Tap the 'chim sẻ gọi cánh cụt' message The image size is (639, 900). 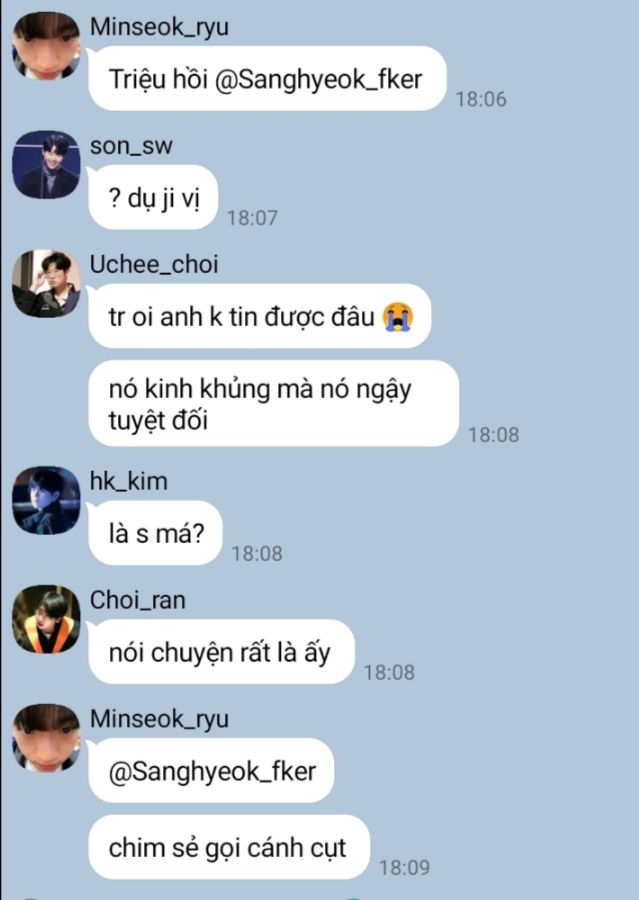click(x=229, y=847)
